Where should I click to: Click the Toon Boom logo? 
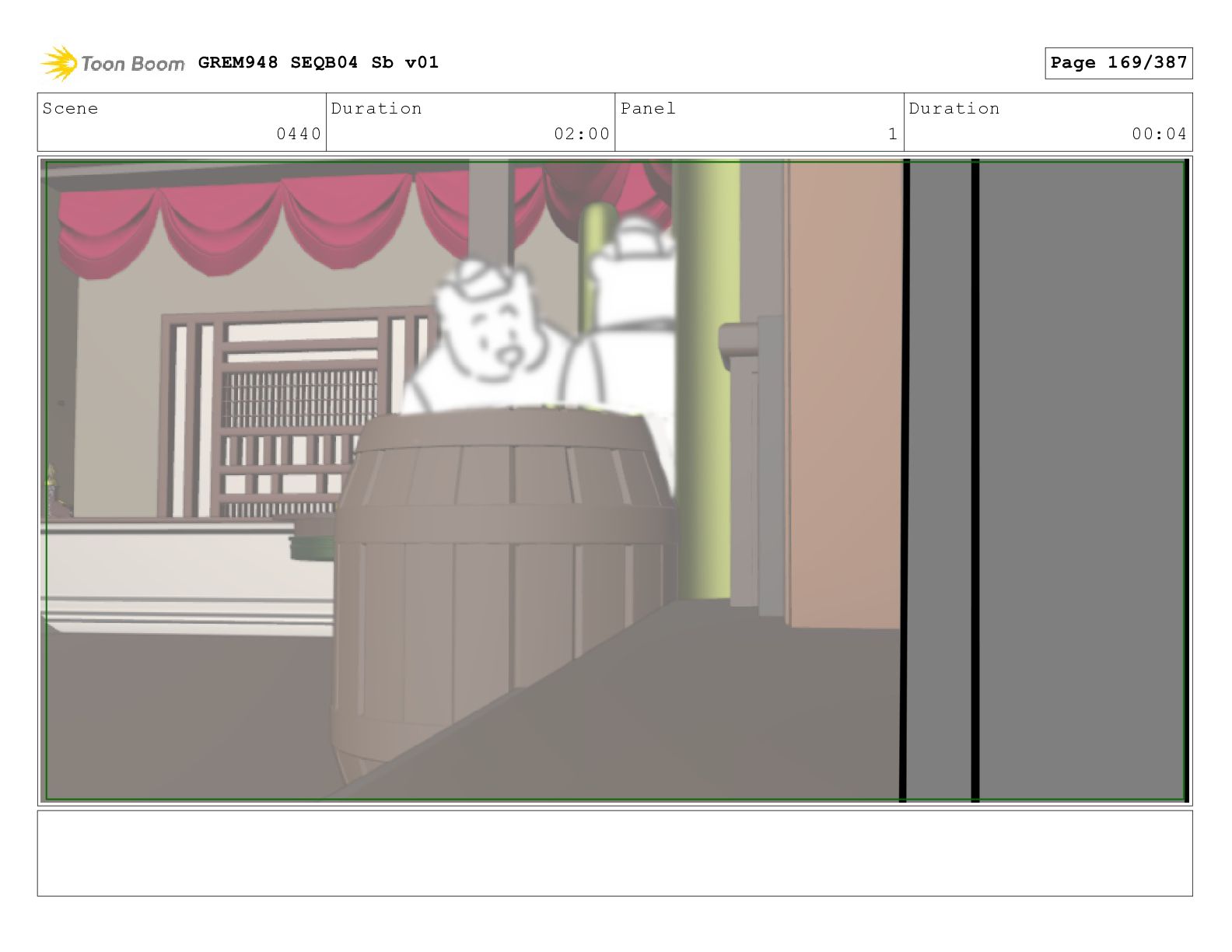(x=112, y=63)
